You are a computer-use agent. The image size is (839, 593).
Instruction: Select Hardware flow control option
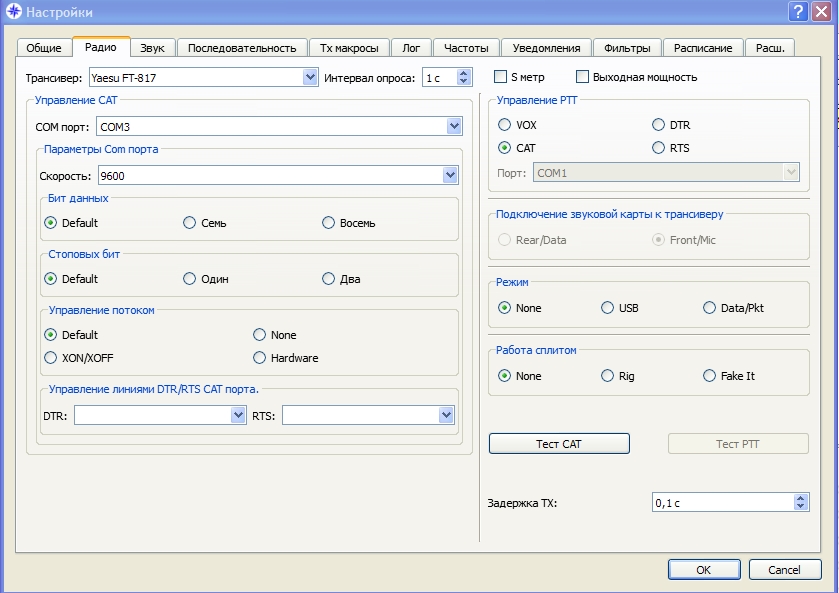[260, 358]
